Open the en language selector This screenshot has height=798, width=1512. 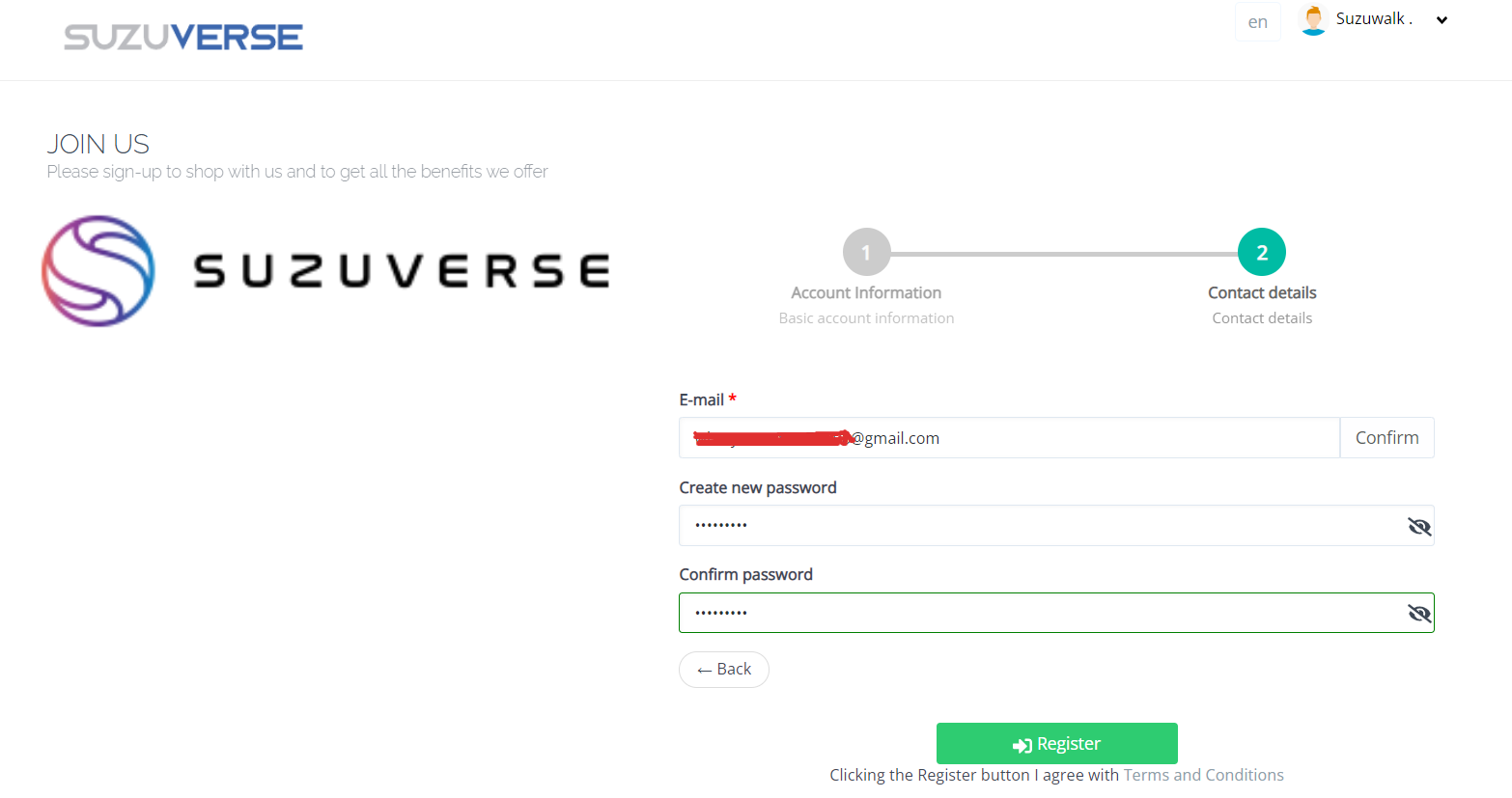click(1257, 22)
